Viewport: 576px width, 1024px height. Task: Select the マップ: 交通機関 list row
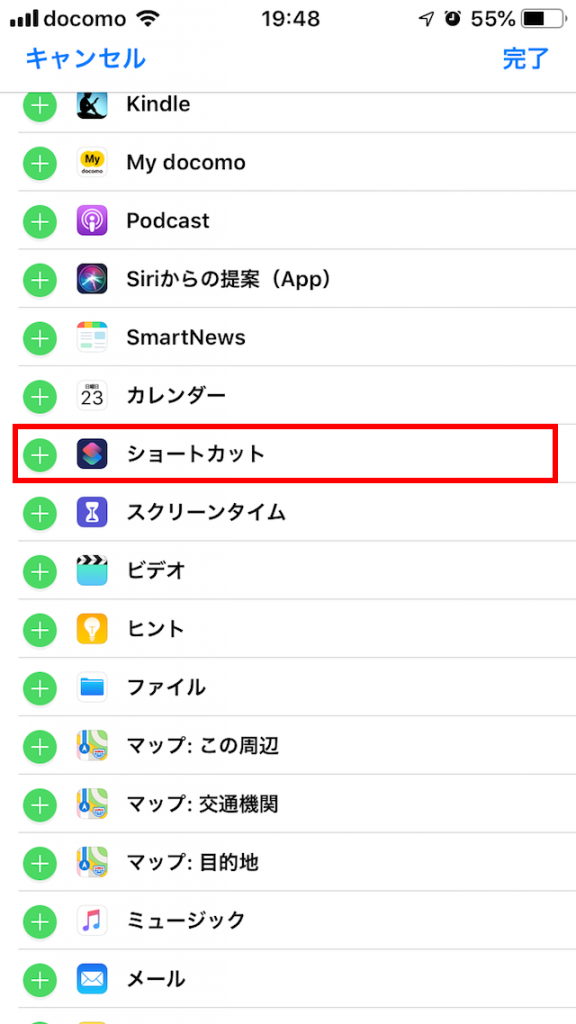pyautogui.click(x=300, y=804)
